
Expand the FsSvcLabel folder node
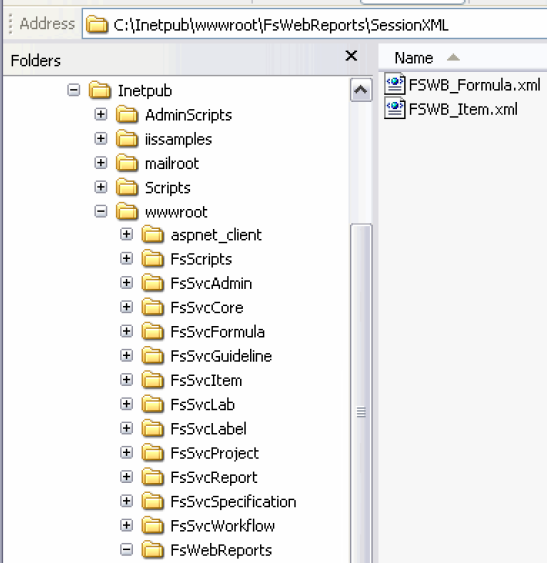coord(126,428)
